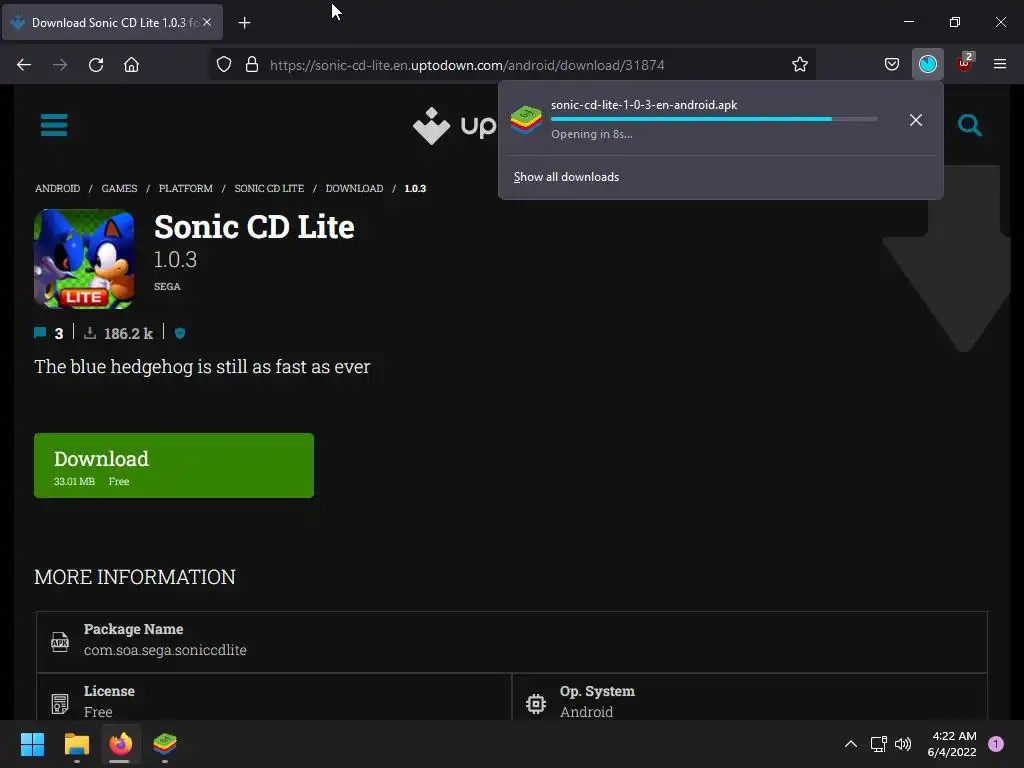
Task: Go to the ANDROID breadcrumb
Action: pos(57,188)
